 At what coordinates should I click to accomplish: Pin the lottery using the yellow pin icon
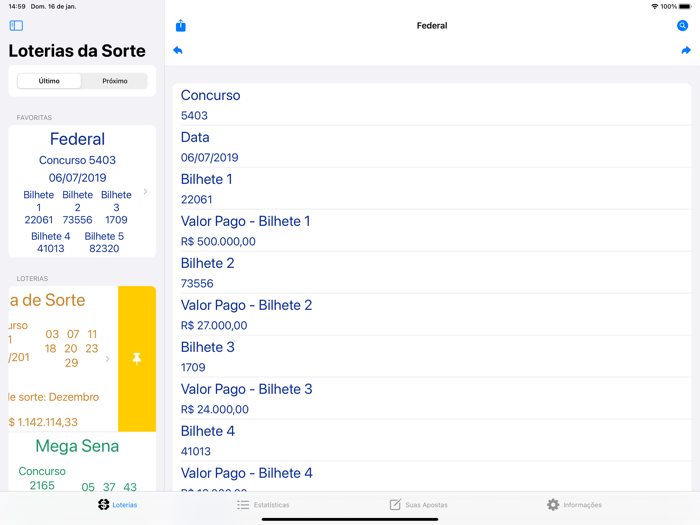137,359
